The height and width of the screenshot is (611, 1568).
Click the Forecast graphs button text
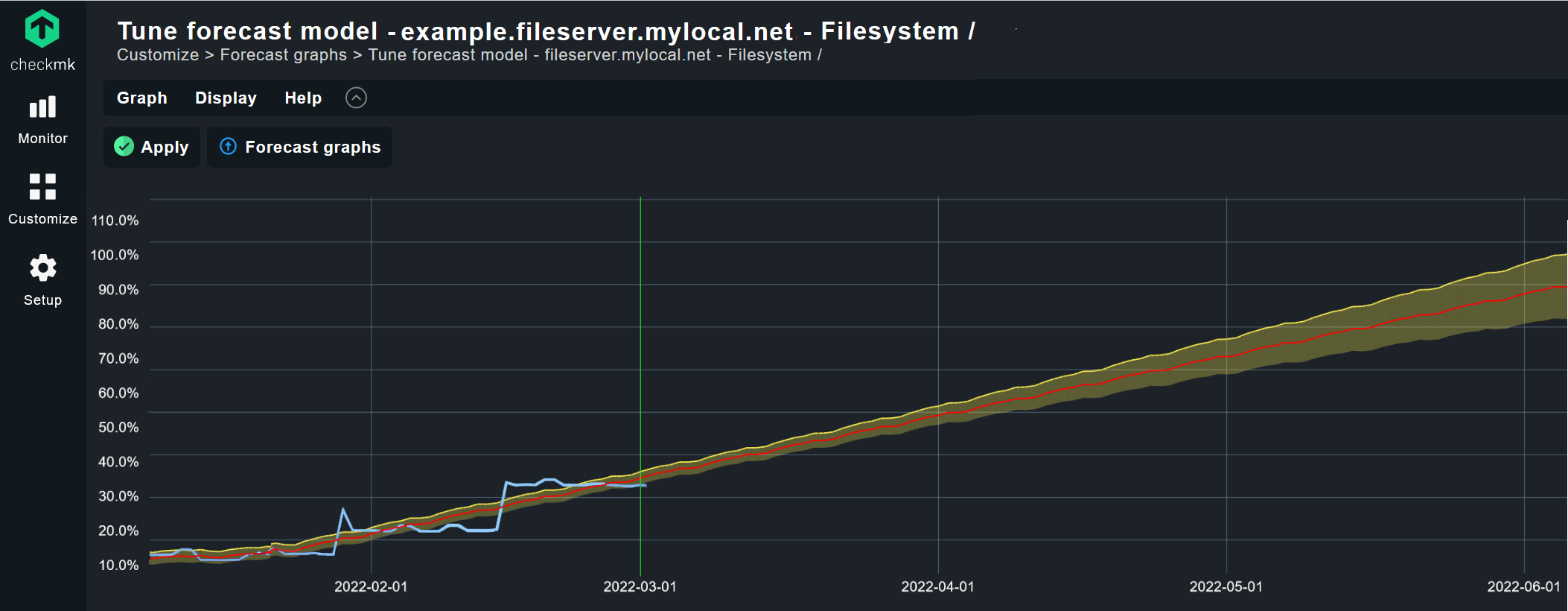pos(313,148)
